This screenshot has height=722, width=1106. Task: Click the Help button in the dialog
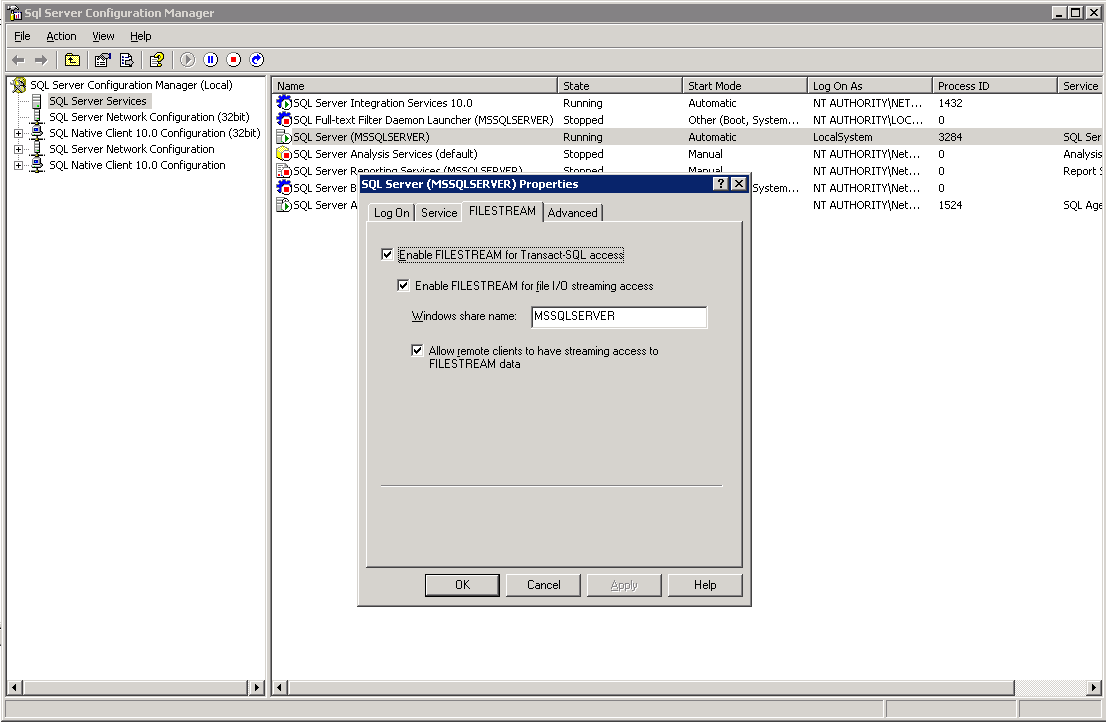[705, 585]
